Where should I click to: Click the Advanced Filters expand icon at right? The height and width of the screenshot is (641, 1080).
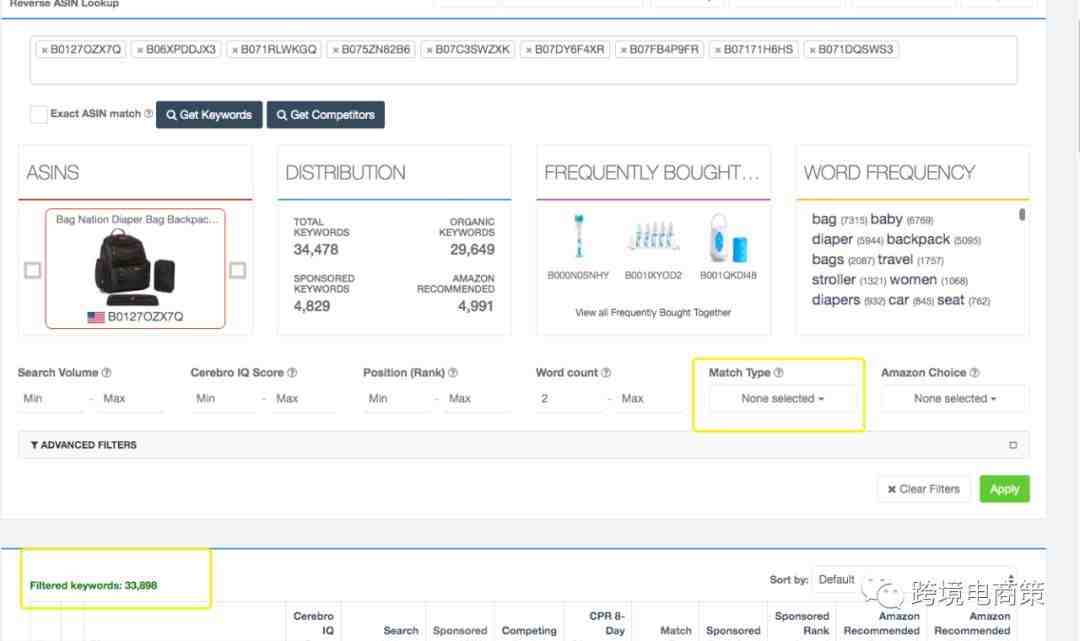click(x=1012, y=445)
